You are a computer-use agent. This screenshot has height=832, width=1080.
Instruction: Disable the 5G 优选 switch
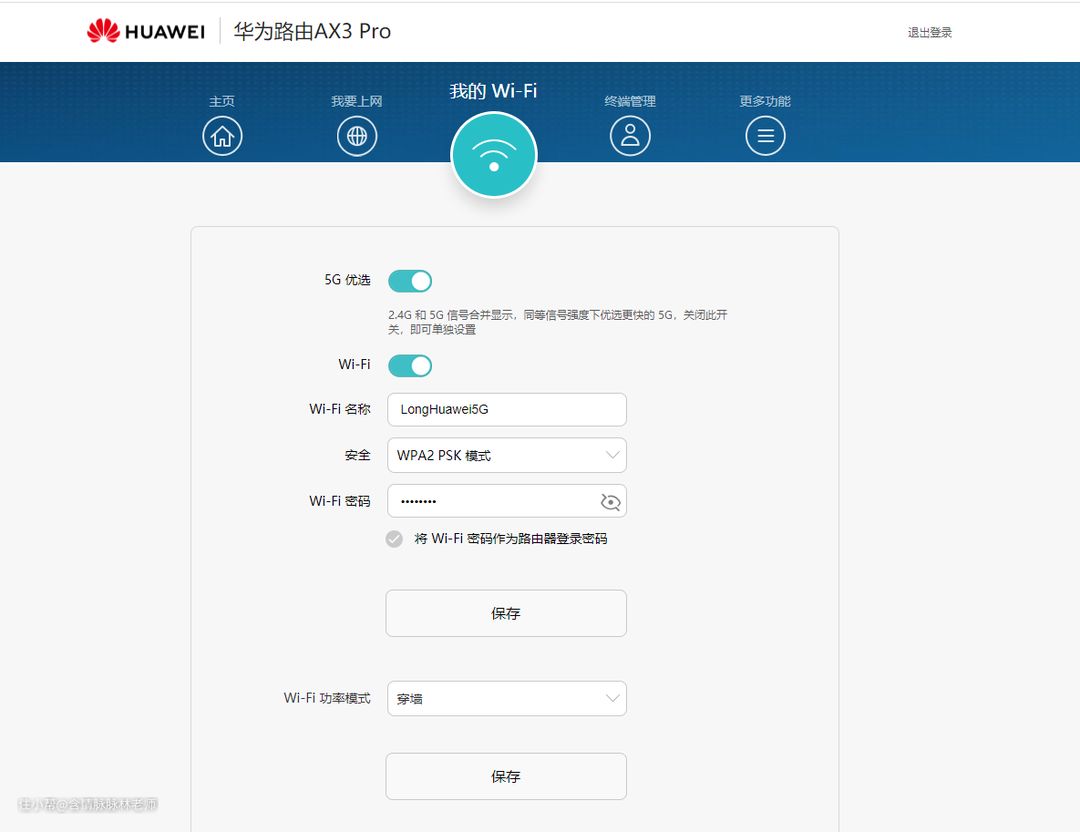click(410, 281)
